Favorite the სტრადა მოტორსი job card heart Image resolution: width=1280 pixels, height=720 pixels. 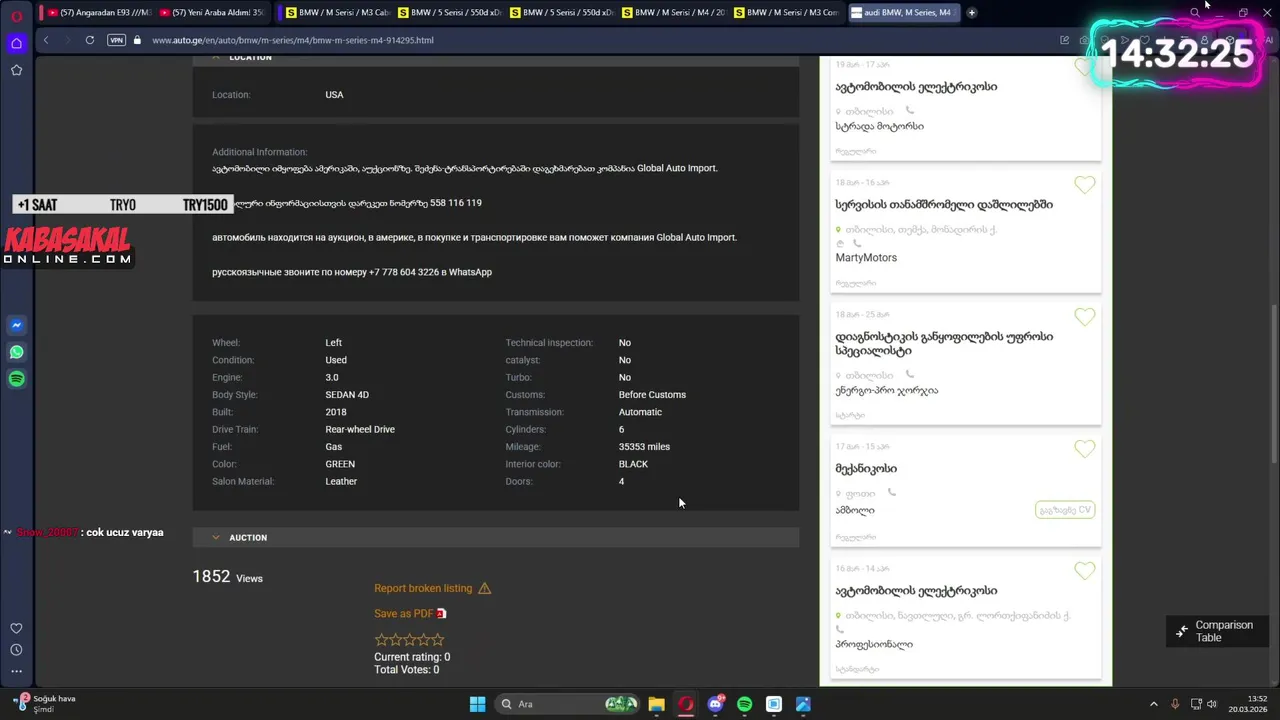(1084, 67)
